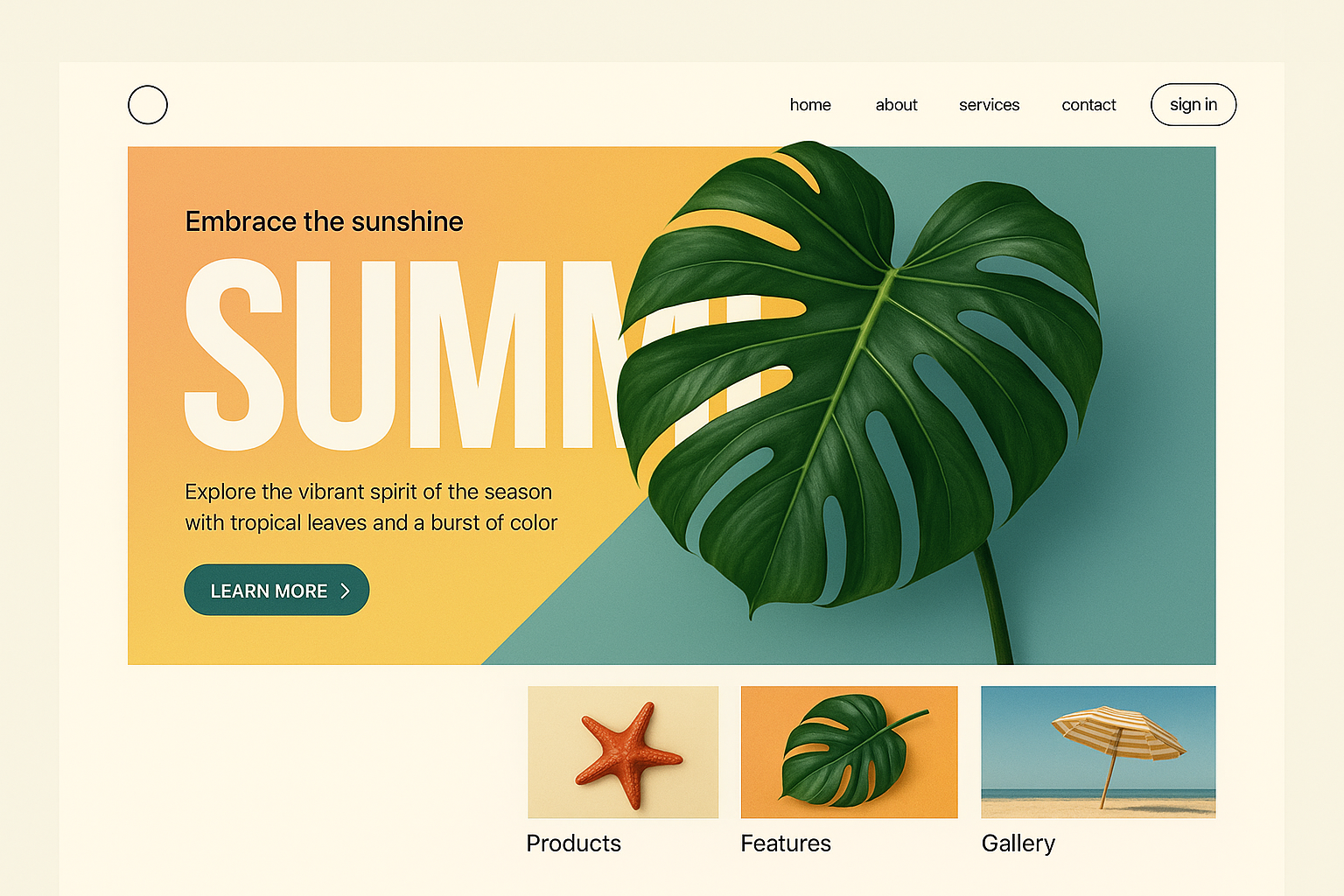Click the striped beach umbrella image

1117,752
